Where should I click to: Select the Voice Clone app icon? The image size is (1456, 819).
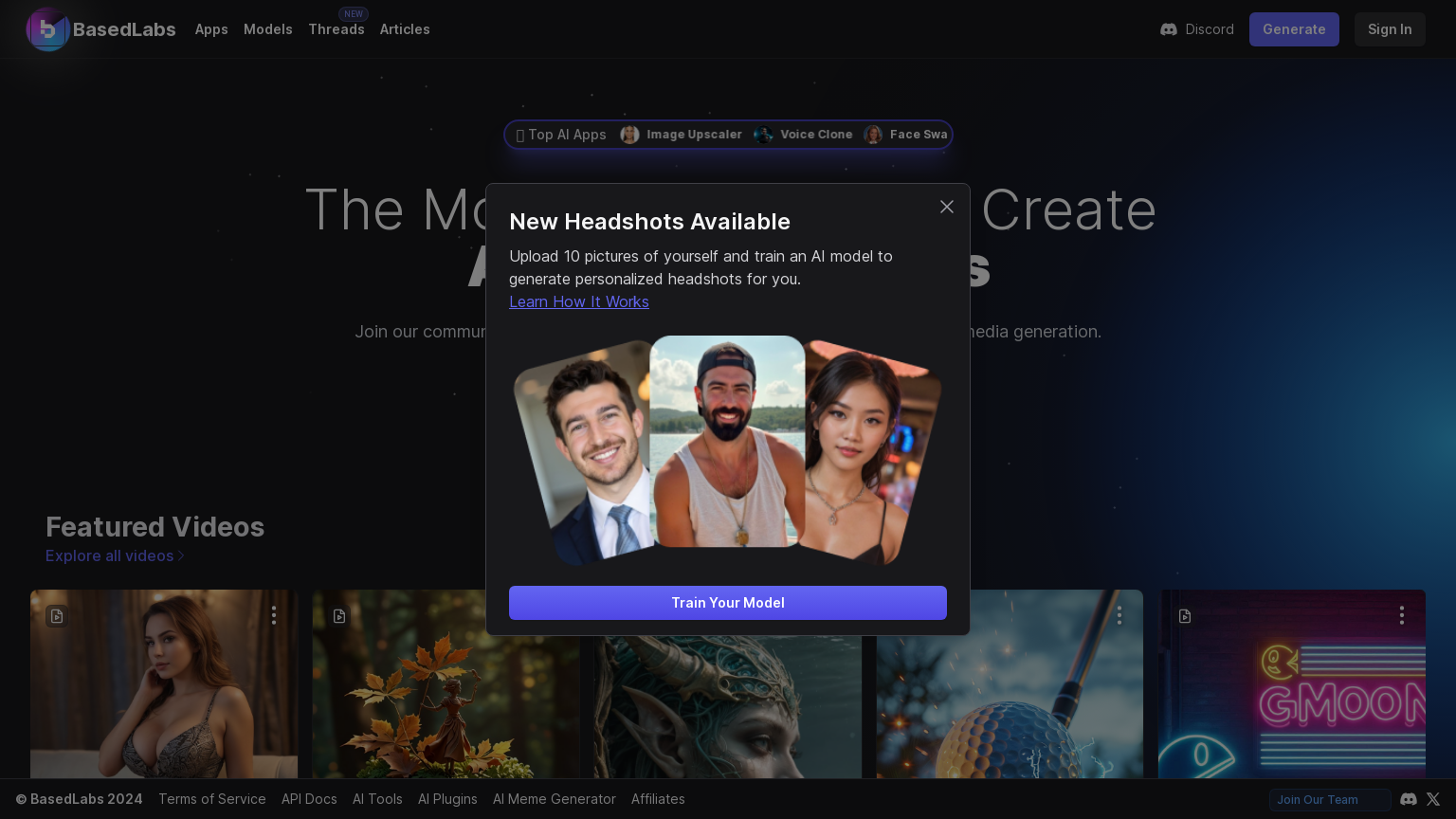coord(763,135)
